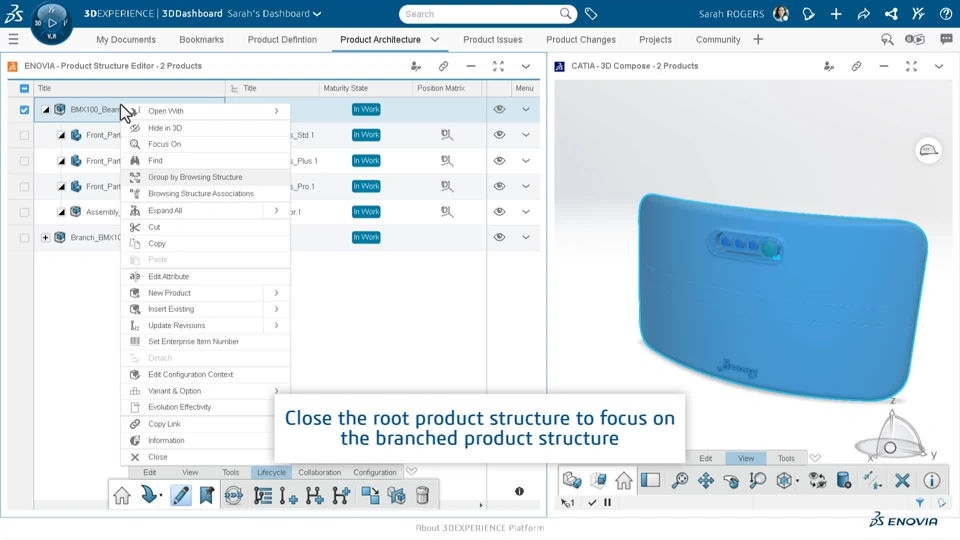The width and height of the screenshot is (960, 540).
Task: Click In Work state of Branch_BMX10 row
Action: click(366, 237)
